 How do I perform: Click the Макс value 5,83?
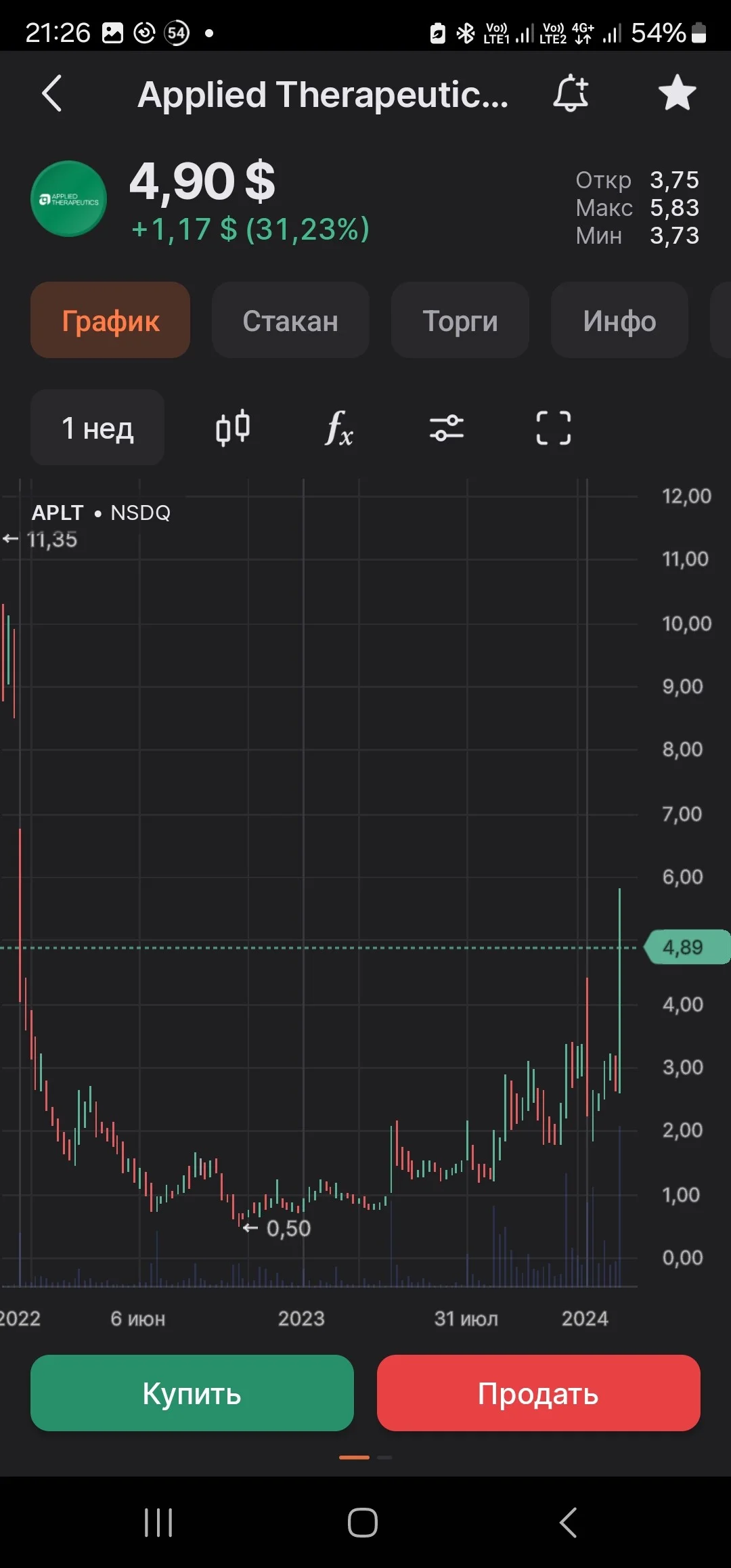[675, 208]
